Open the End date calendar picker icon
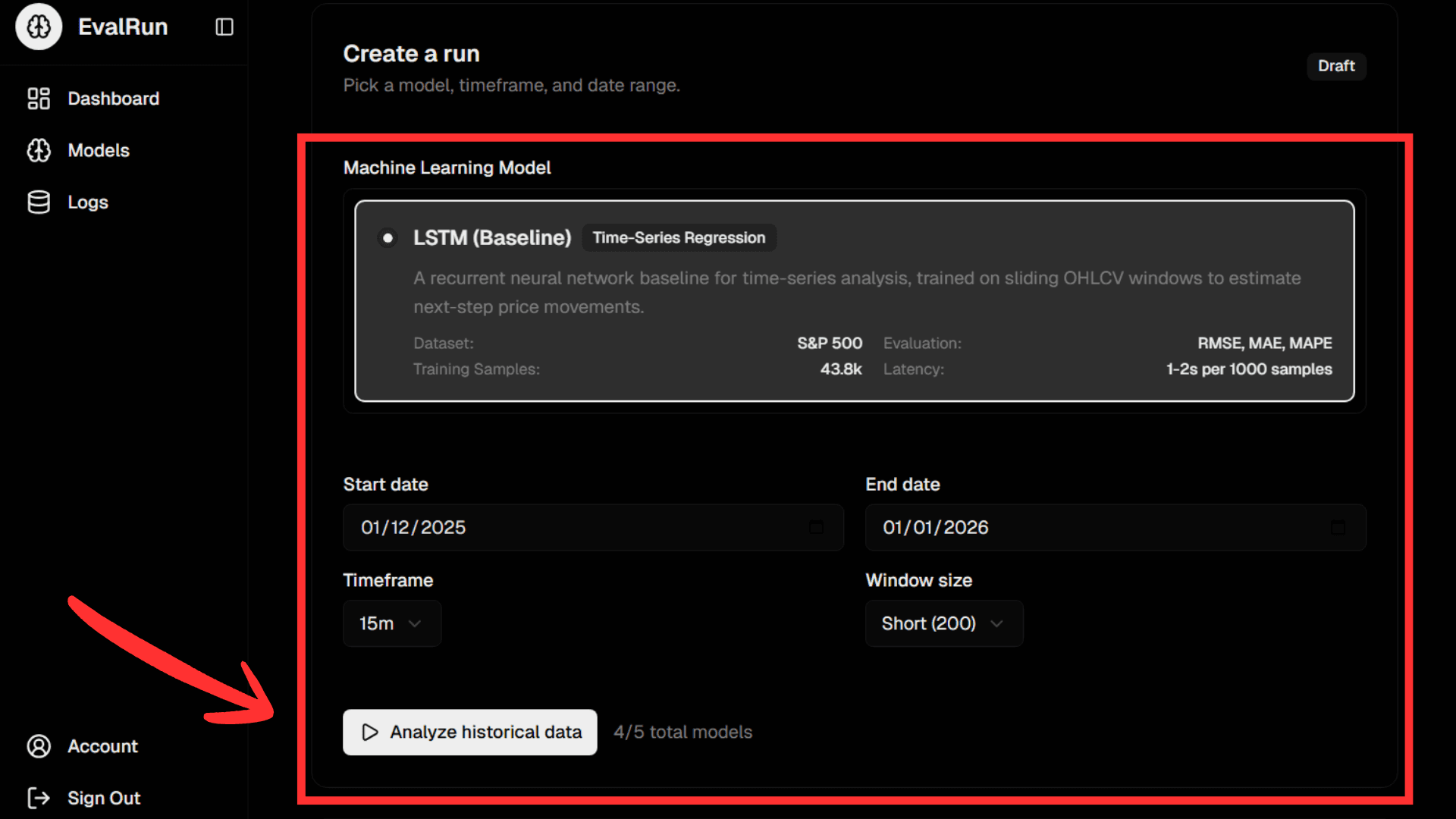The width and height of the screenshot is (1456, 819). (1338, 527)
